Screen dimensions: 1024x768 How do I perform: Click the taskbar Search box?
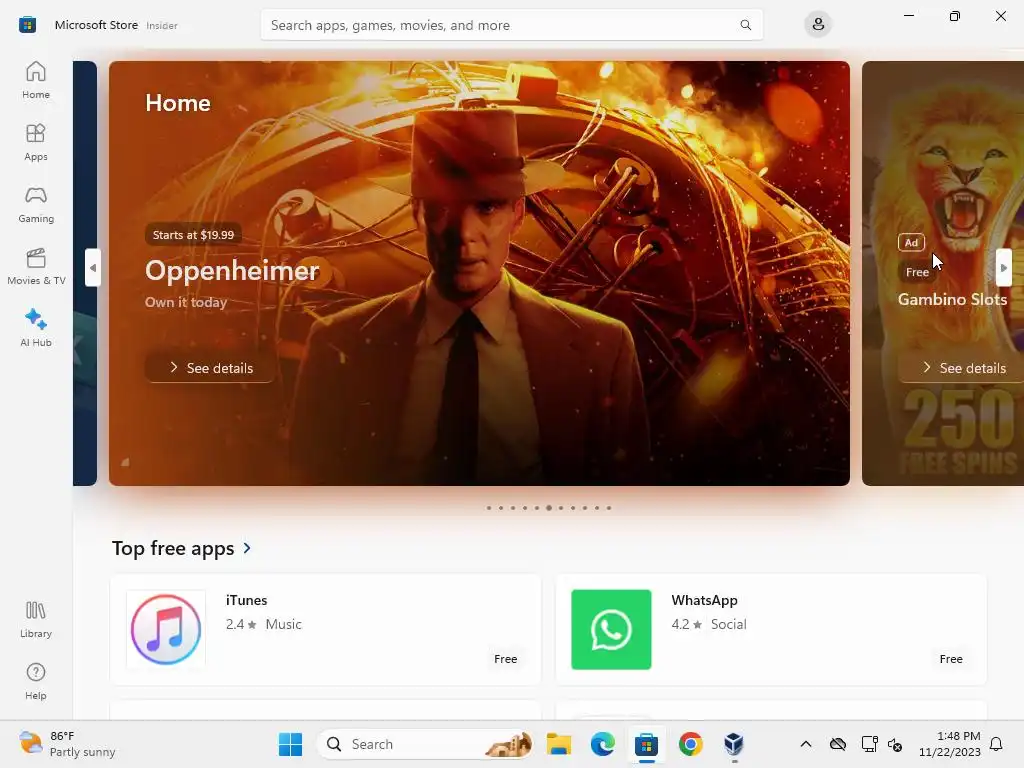[x=425, y=744]
